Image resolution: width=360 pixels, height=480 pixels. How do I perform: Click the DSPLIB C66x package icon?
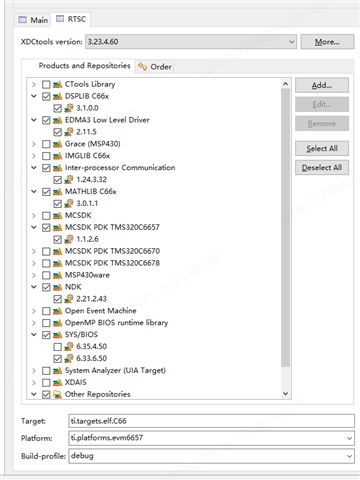pos(57,96)
